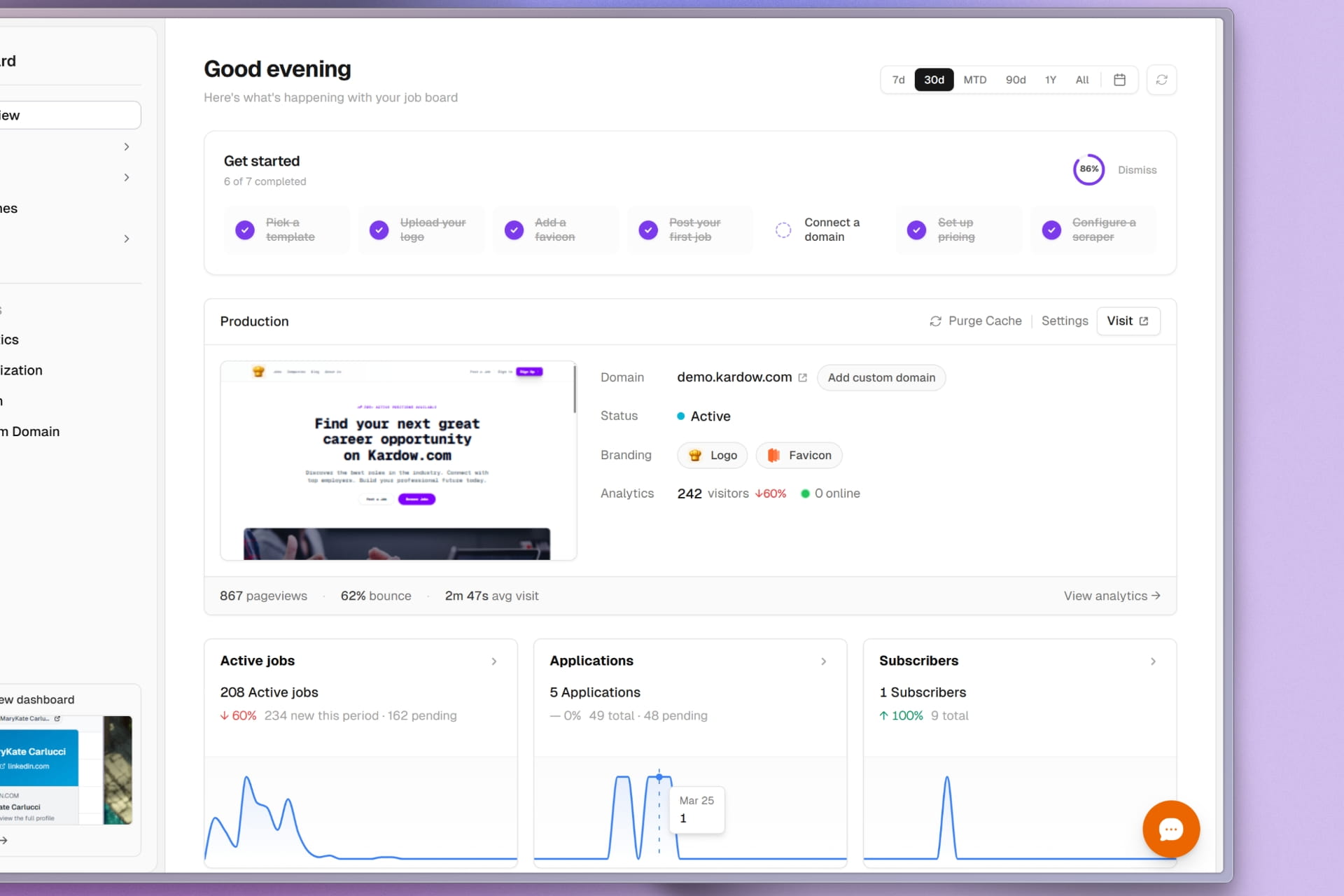Open the calendar date picker
Screen dimensions: 1344x896
1120,79
